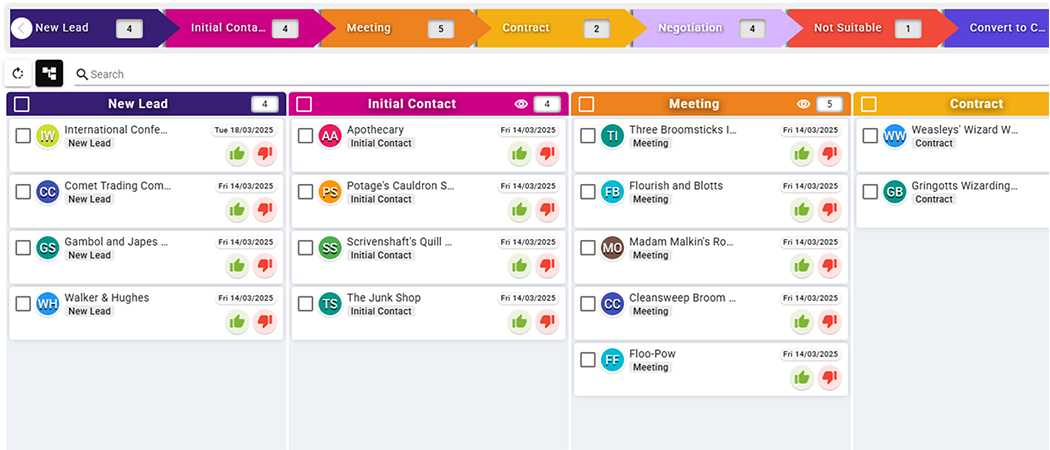The width and height of the screenshot is (1050, 450).
Task: Check the Weasleys' Wizard card checkbox
Action: click(870, 136)
